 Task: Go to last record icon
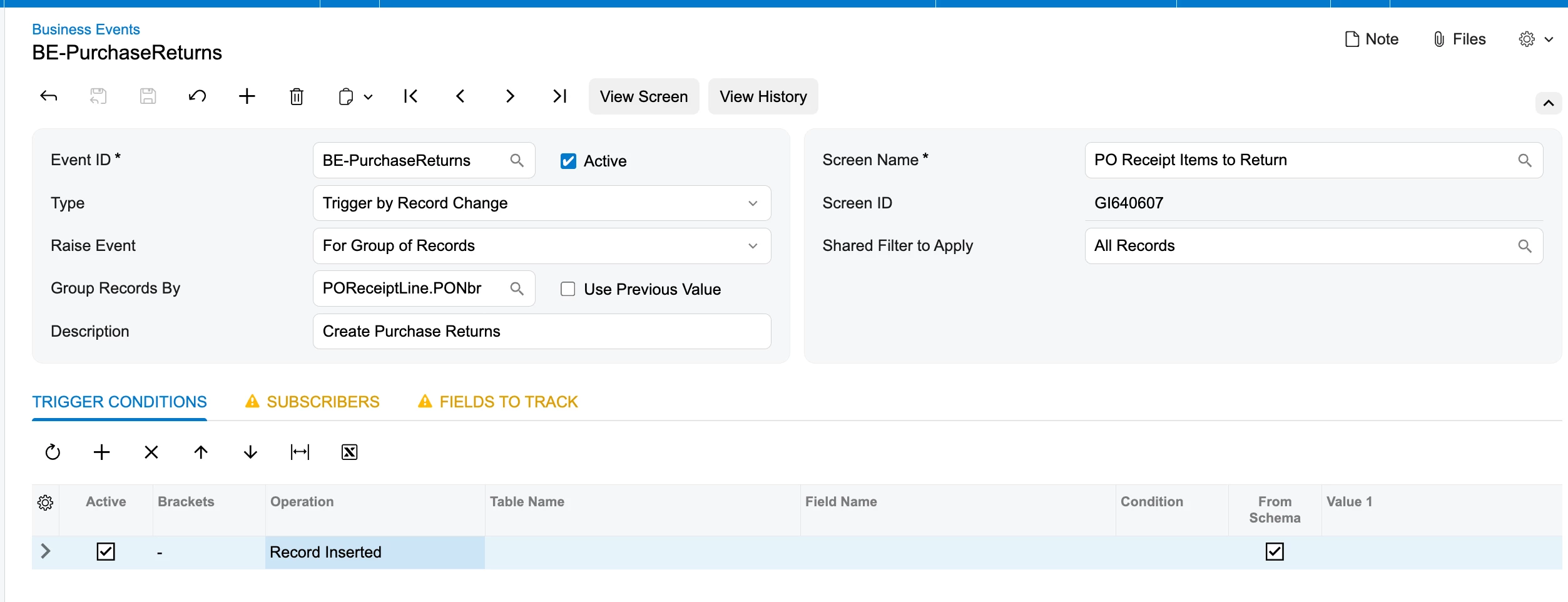coord(559,96)
